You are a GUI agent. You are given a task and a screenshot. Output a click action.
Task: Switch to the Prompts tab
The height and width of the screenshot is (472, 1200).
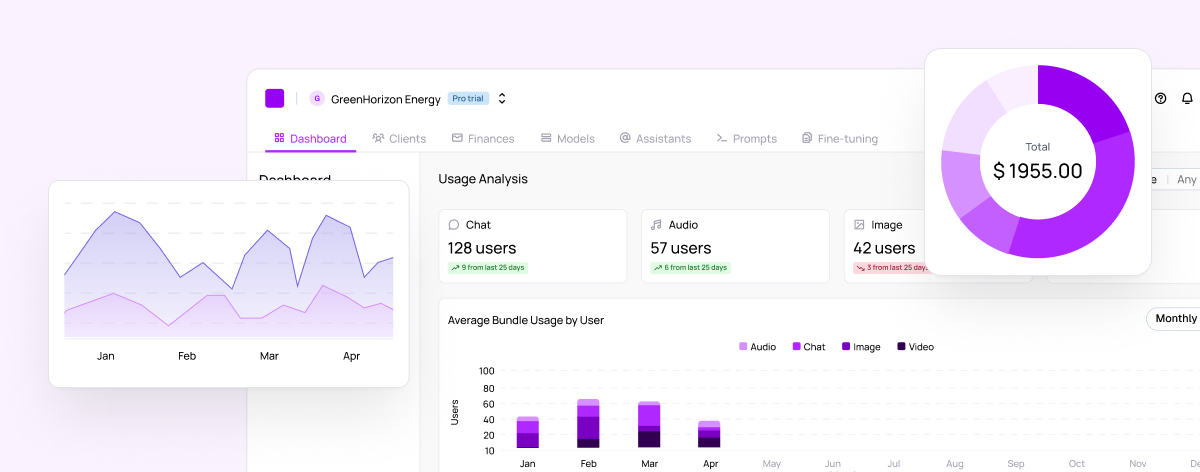pos(746,138)
